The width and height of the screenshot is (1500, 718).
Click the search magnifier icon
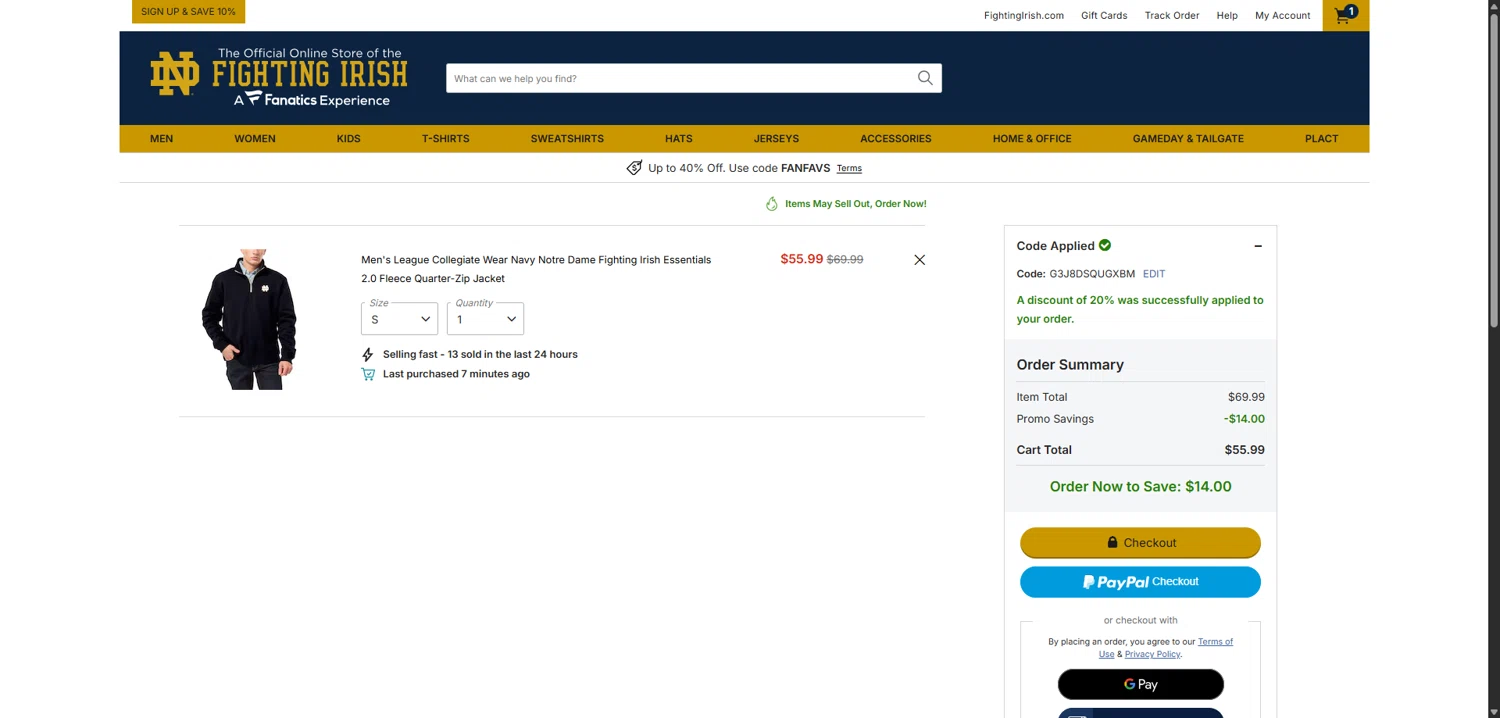pyautogui.click(x=925, y=78)
